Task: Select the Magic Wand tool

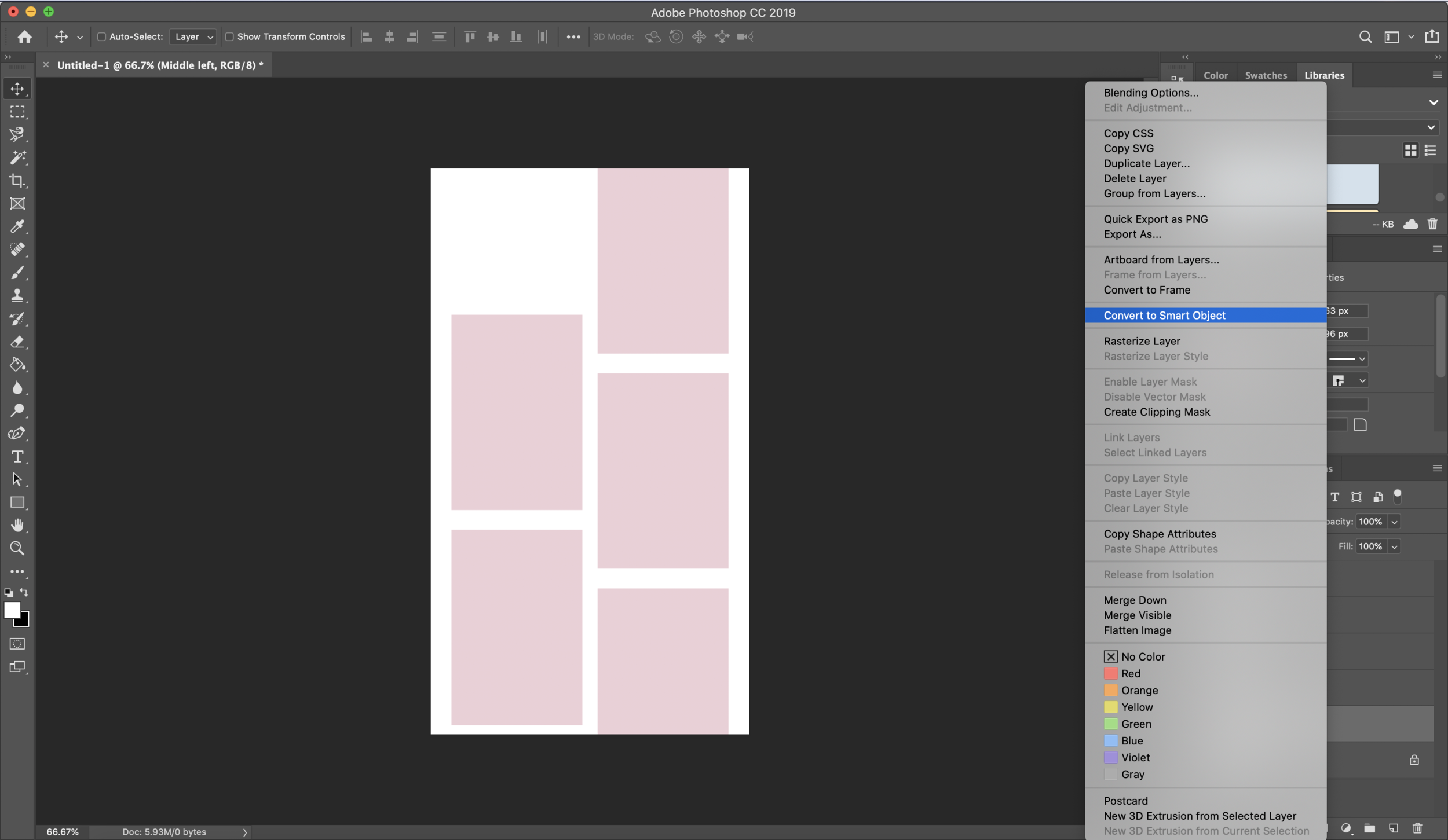Action: coord(17,157)
